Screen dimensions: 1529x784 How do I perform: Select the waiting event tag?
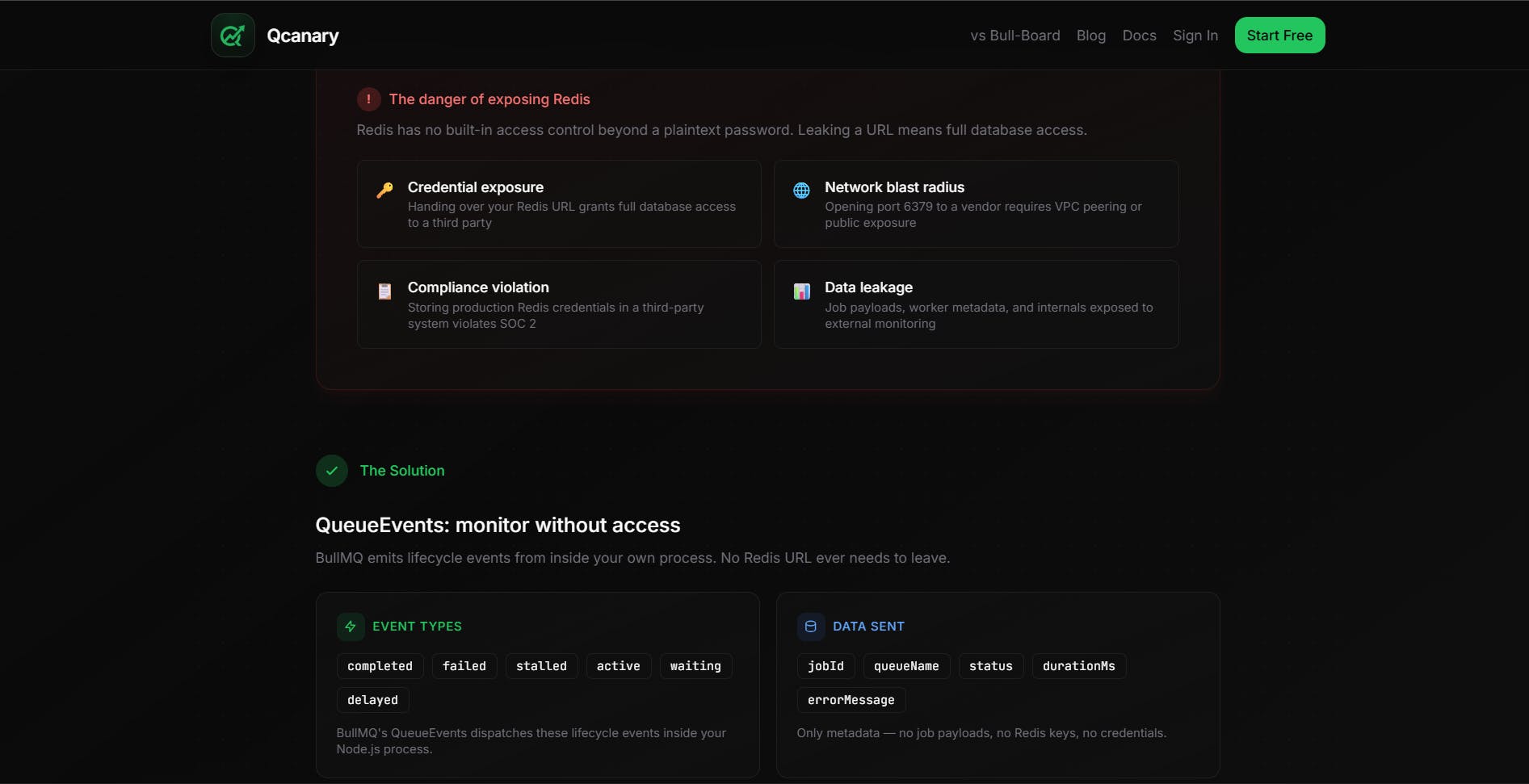coord(695,666)
